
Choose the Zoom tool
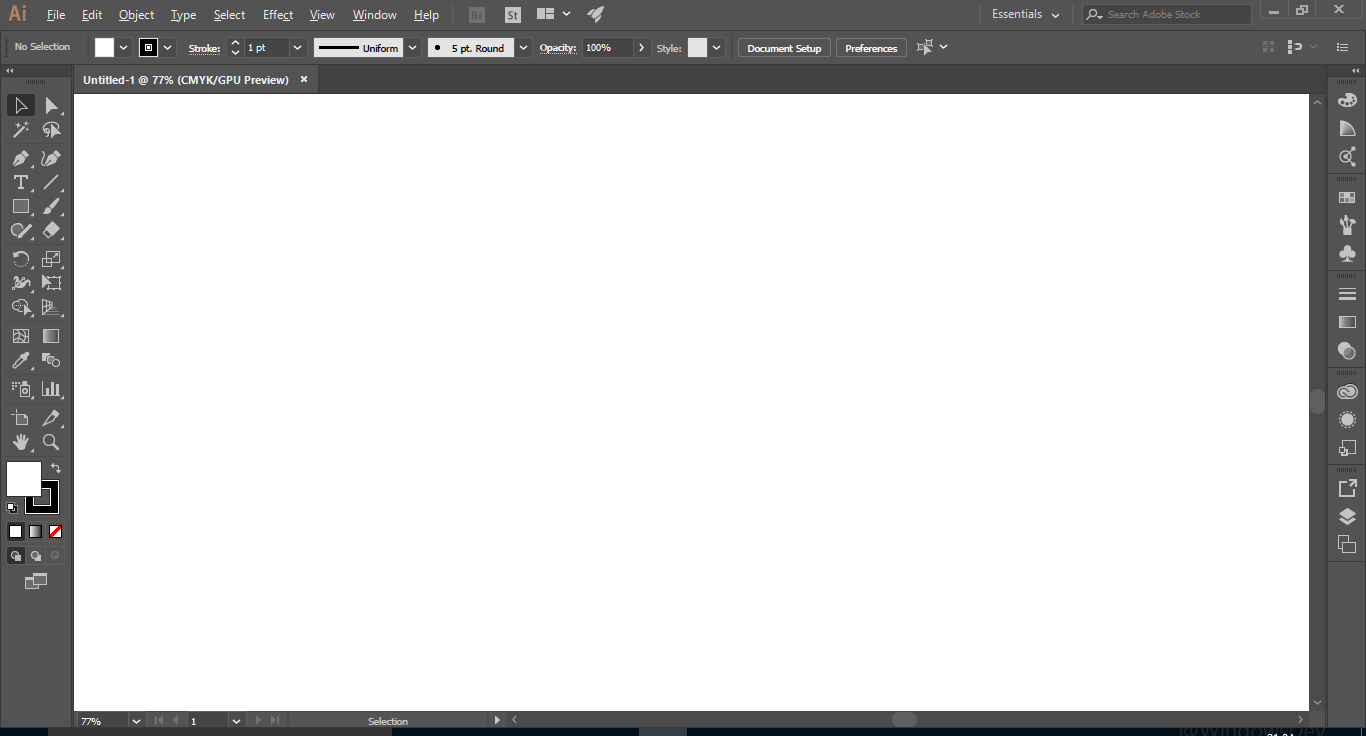click(x=51, y=442)
